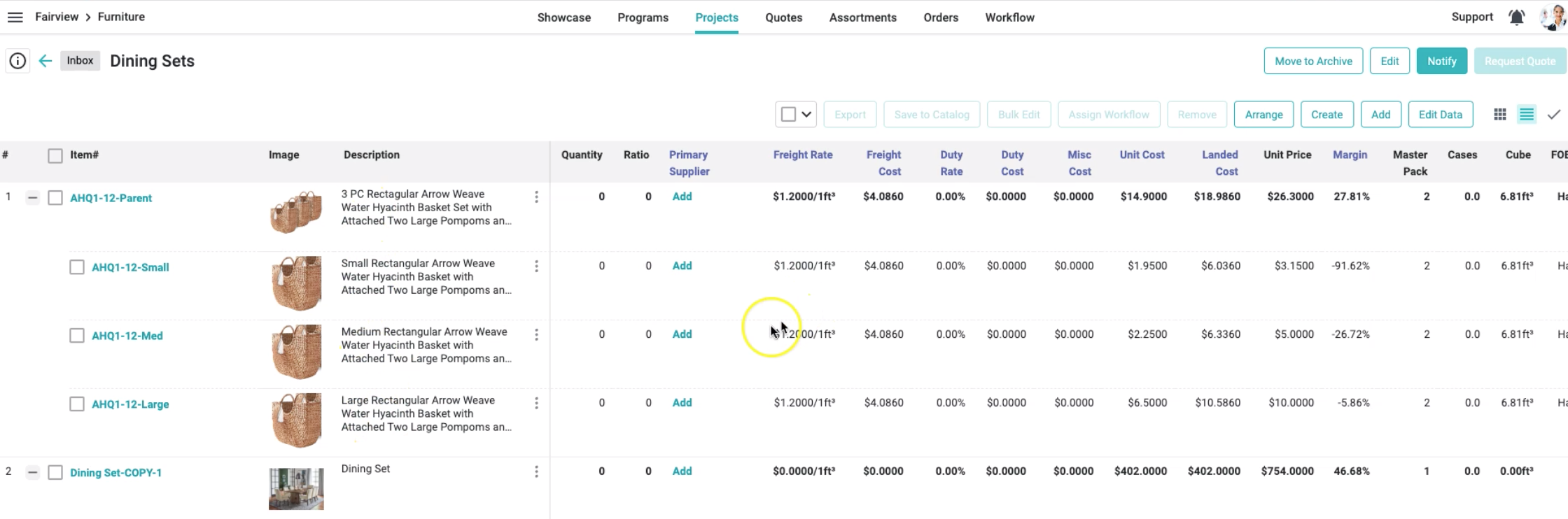
Task: Collapse the AHQ1-12-Parent row group
Action: [32, 198]
